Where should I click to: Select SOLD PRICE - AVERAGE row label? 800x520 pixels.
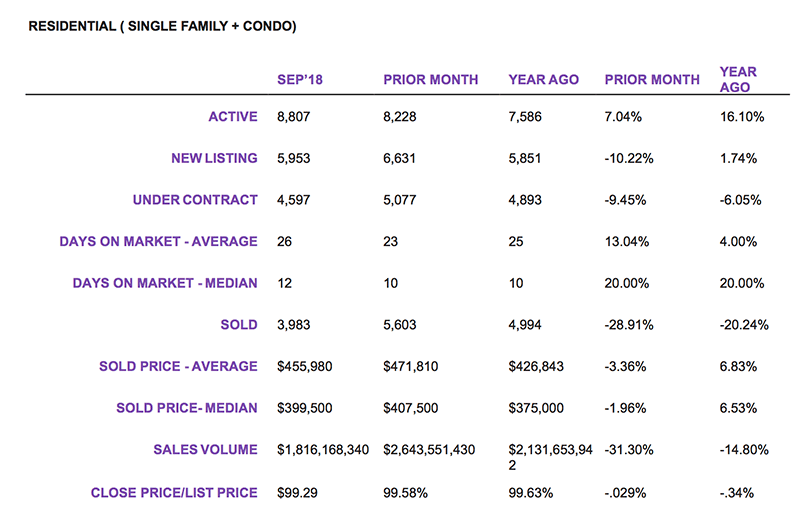[x=178, y=367]
